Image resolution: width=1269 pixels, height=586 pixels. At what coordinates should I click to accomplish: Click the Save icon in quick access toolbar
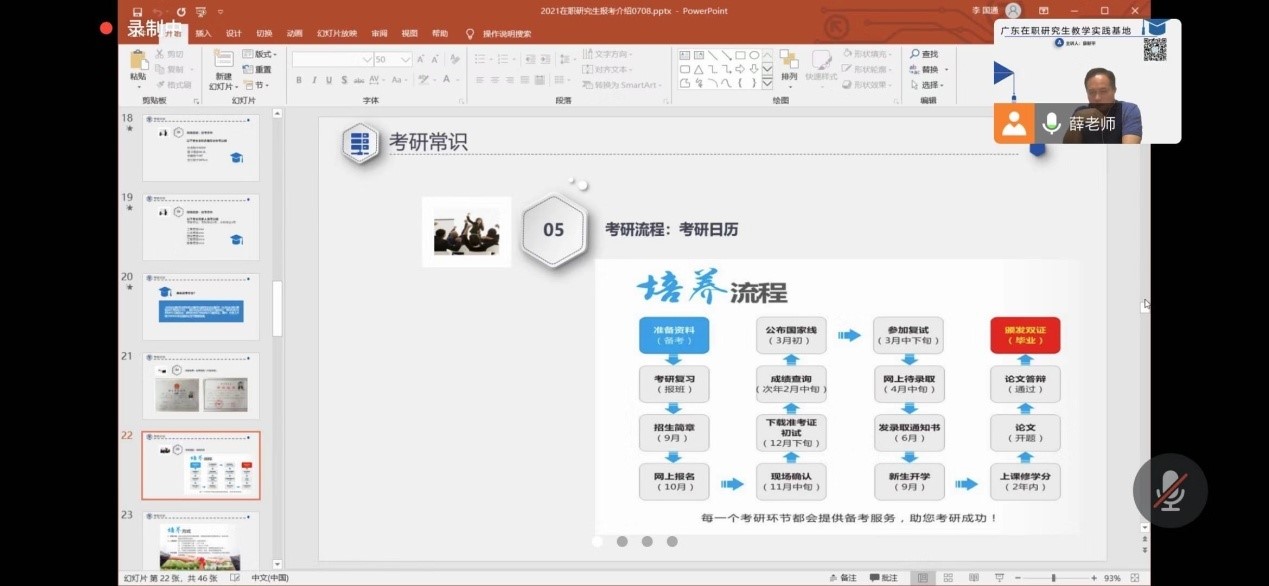[x=137, y=11]
